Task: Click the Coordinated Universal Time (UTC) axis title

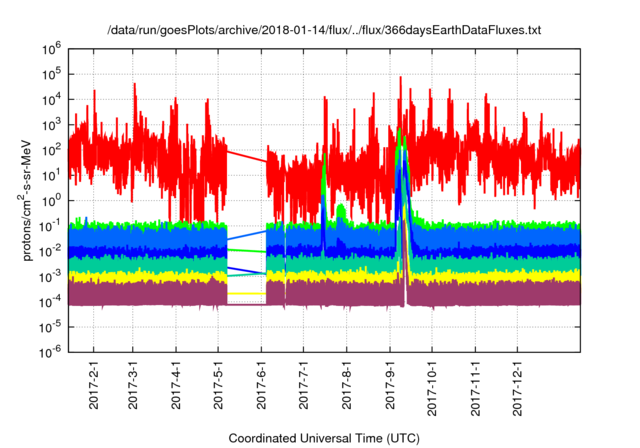Action: click(x=324, y=439)
